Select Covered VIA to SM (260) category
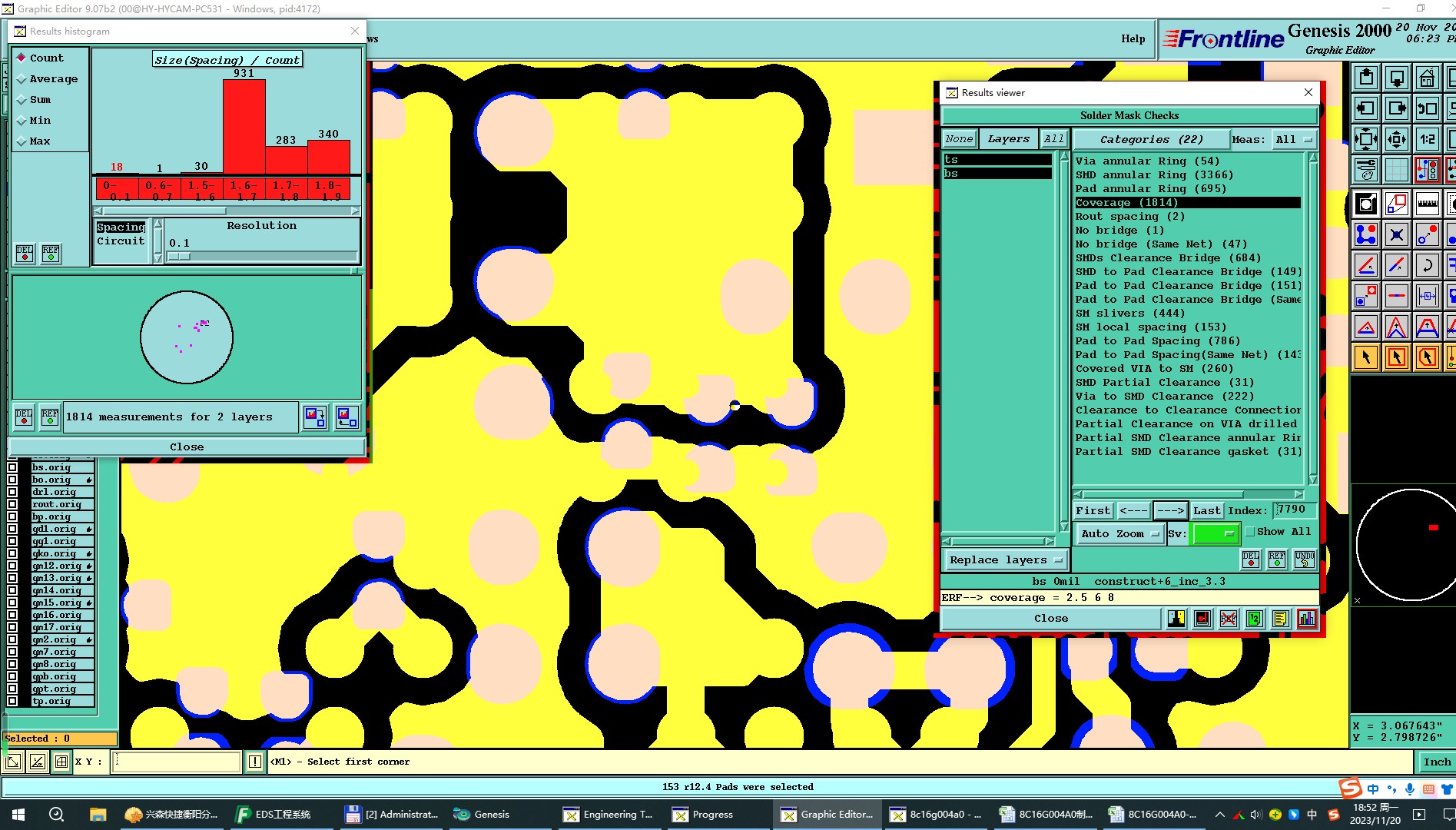 click(x=1154, y=369)
